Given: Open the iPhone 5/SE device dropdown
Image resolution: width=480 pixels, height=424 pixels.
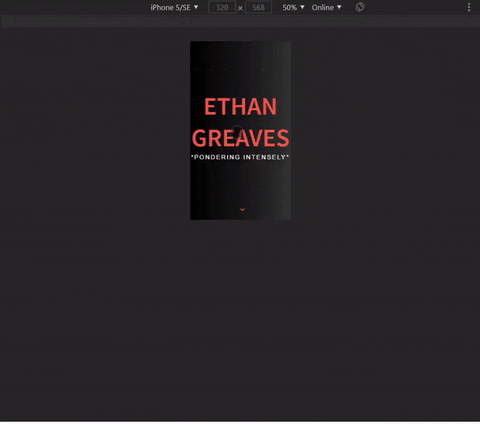Looking at the screenshot, I should 174,7.
